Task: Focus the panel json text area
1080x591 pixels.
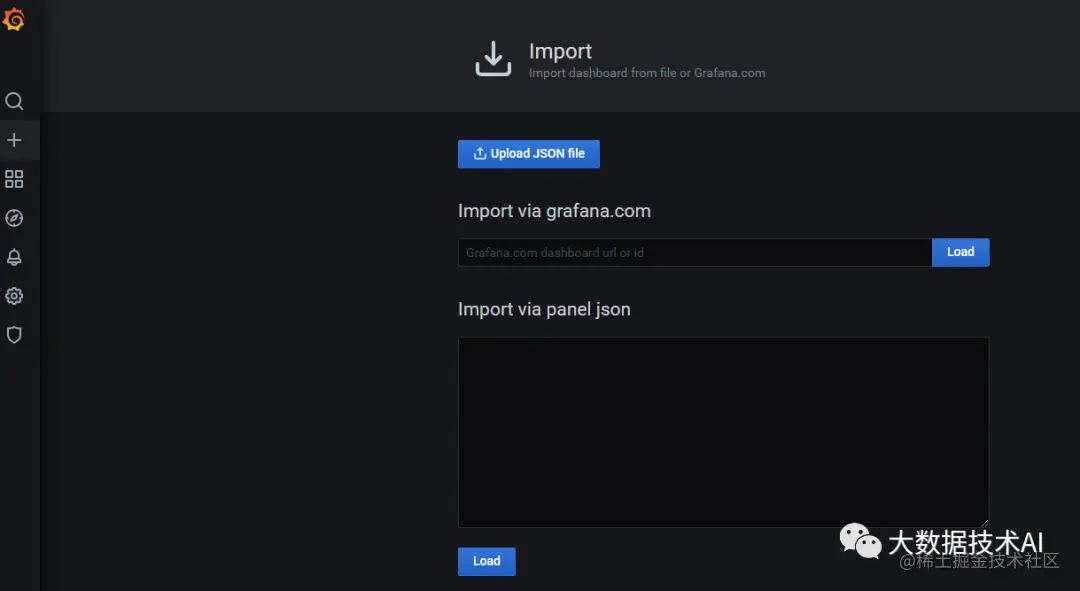Action: coord(723,432)
